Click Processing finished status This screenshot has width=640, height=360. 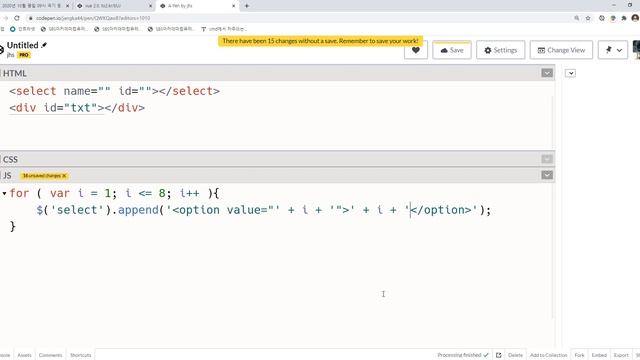pyautogui.click(x=462, y=355)
